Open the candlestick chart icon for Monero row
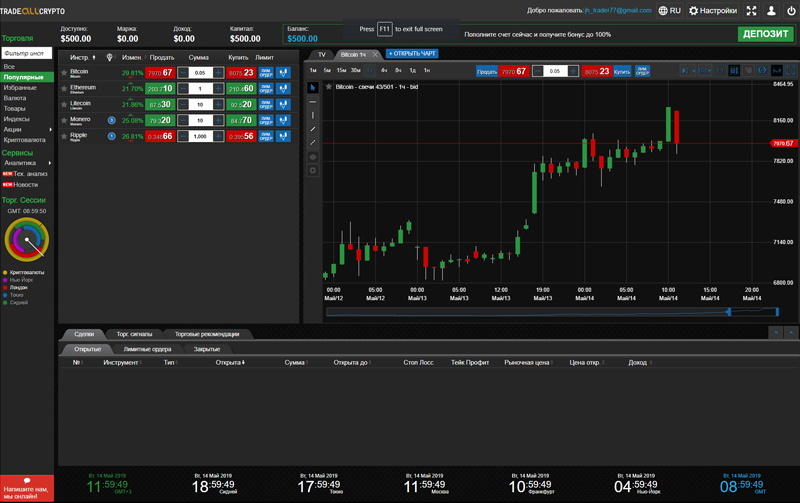The height and width of the screenshot is (503, 800). [x=283, y=120]
